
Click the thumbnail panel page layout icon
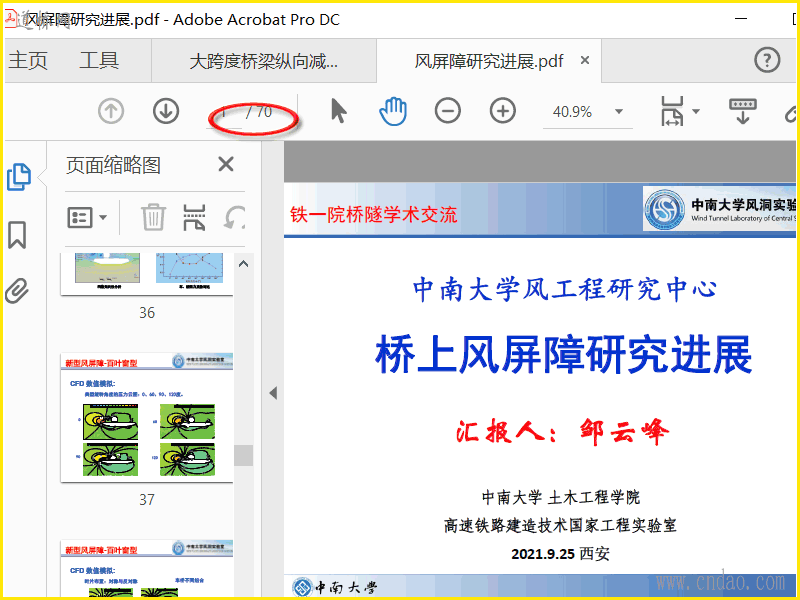[194, 217]
